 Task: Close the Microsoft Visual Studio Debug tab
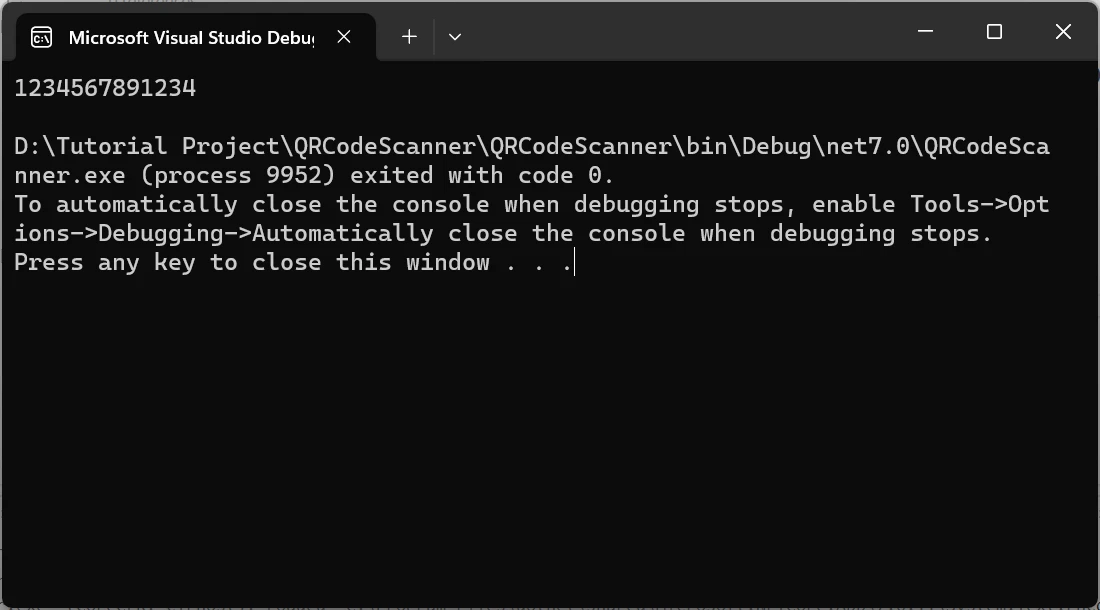[x=344, y=37]
